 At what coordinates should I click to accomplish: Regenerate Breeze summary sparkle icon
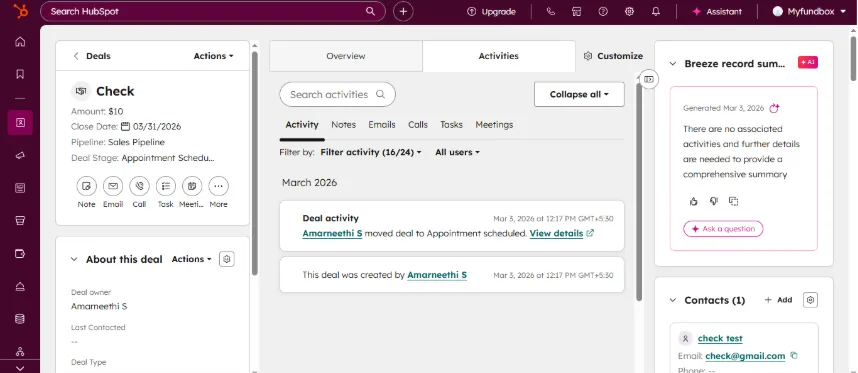point(774,108)
